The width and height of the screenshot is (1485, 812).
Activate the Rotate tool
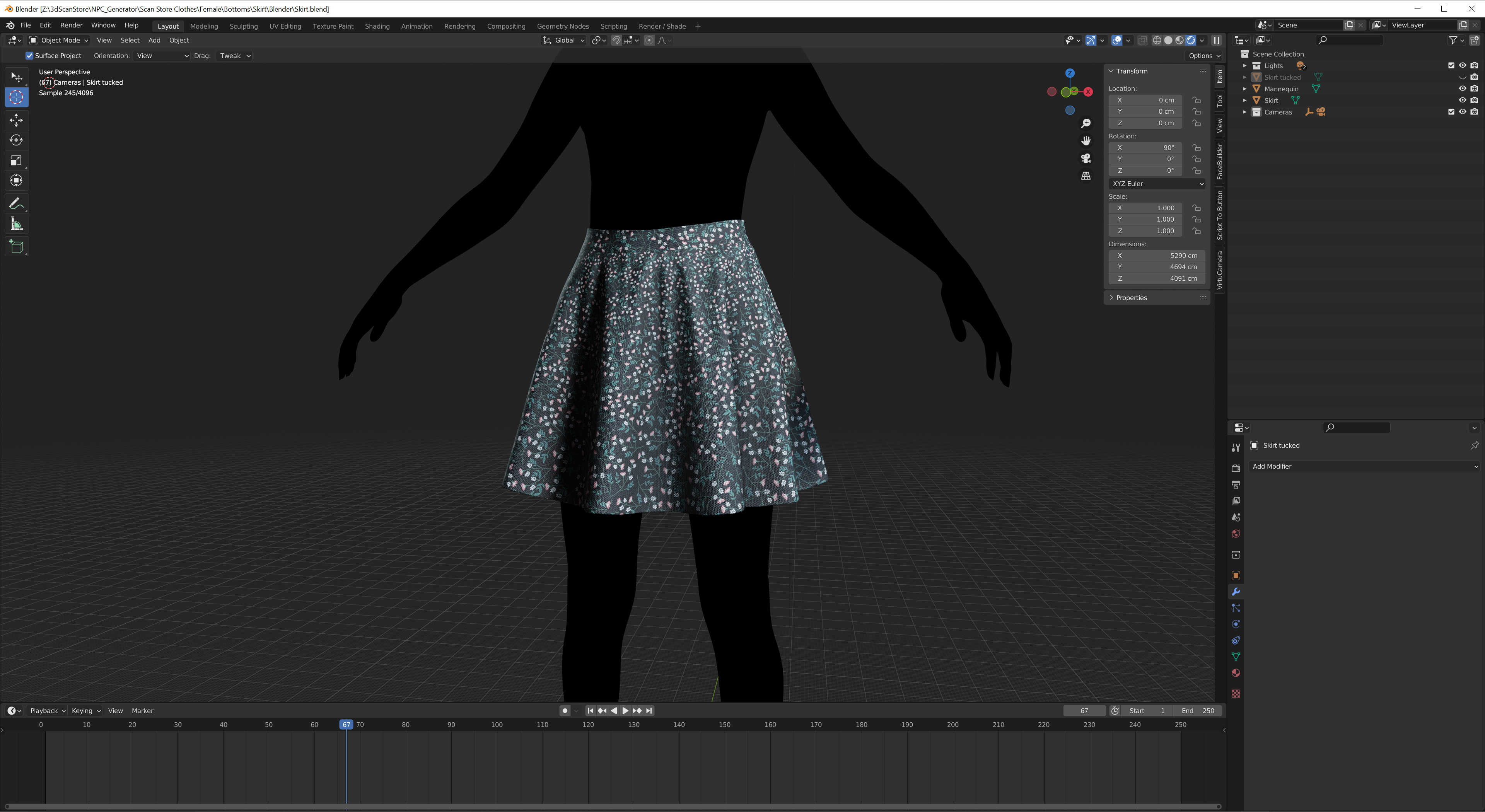(16, 140)
